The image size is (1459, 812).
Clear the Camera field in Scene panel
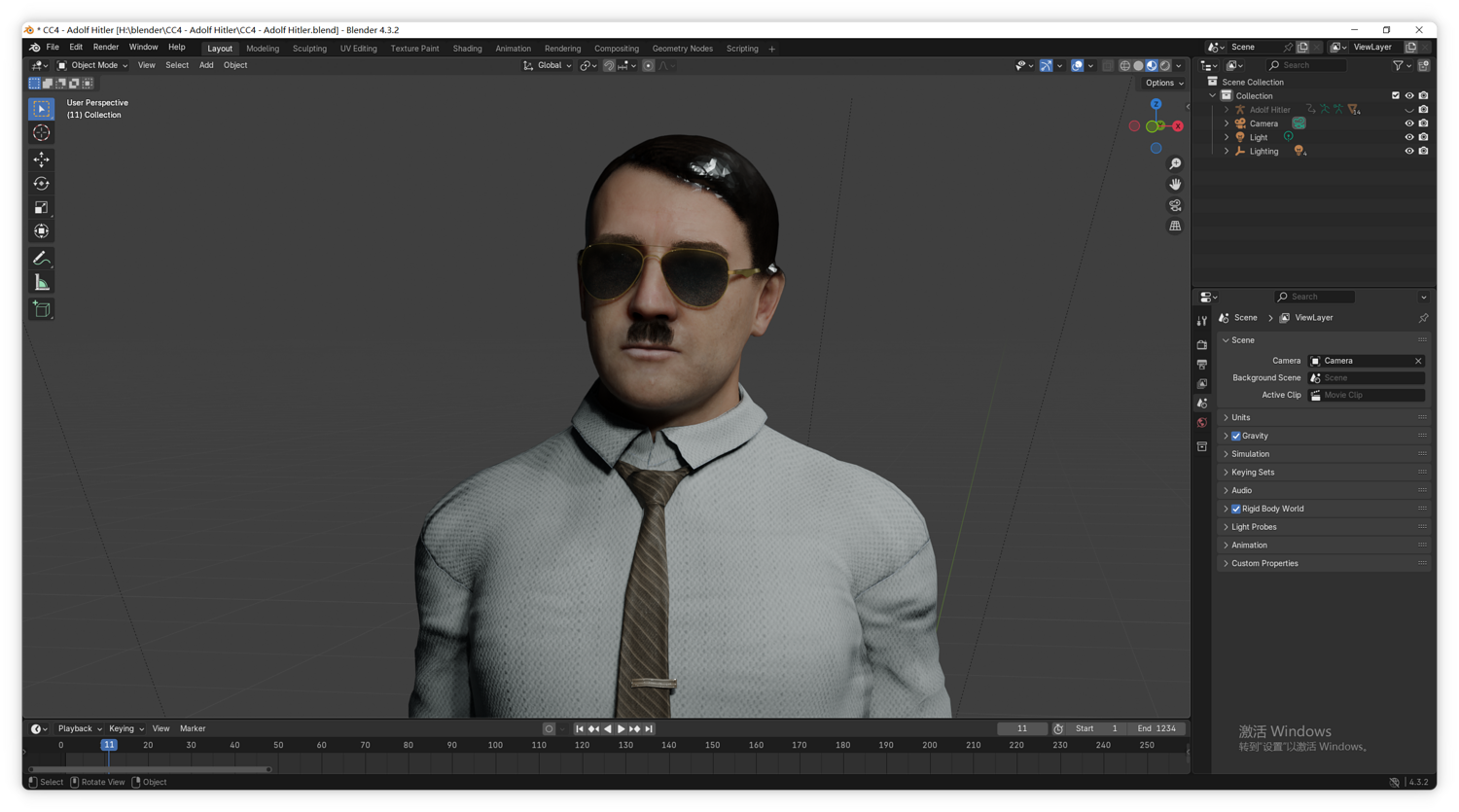1418,361
